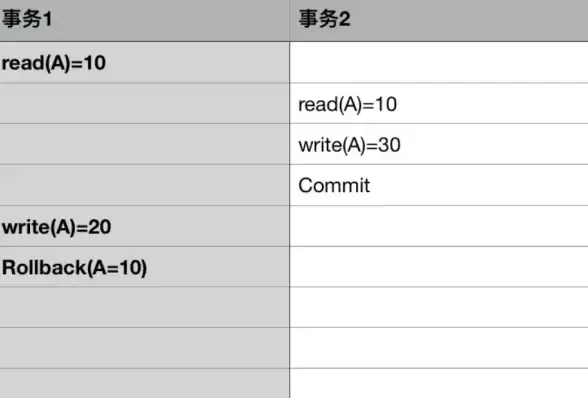Click first empty 事务1 cell below Rollback(A=10)

(x=145, y=307)
